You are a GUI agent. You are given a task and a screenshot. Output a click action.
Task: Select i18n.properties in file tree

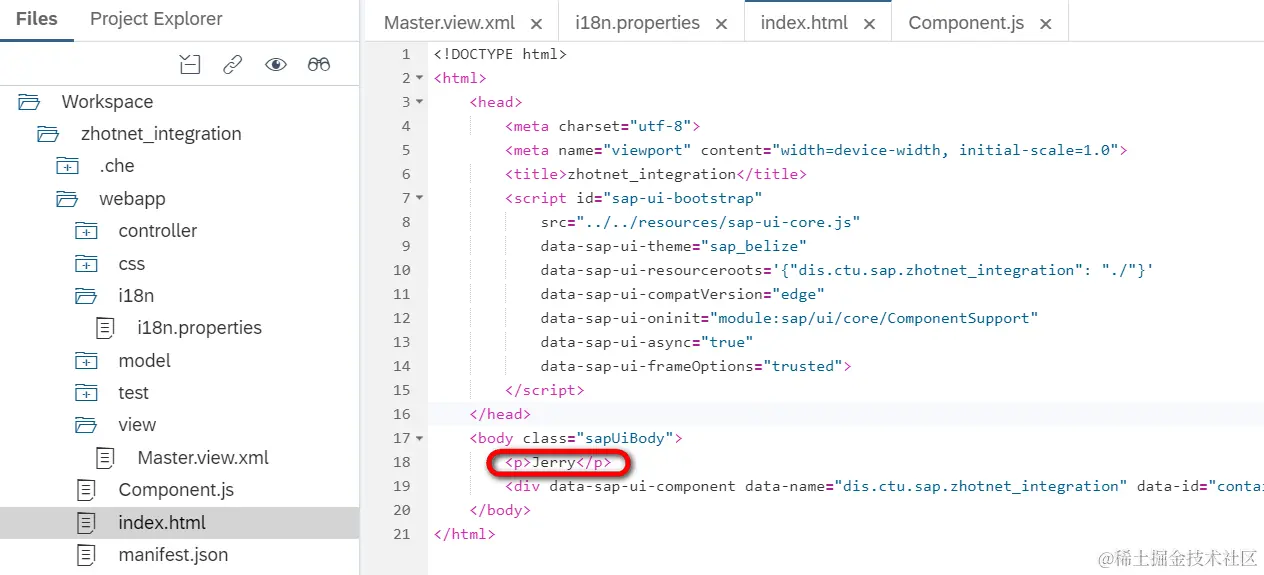(x=200, y=328)
